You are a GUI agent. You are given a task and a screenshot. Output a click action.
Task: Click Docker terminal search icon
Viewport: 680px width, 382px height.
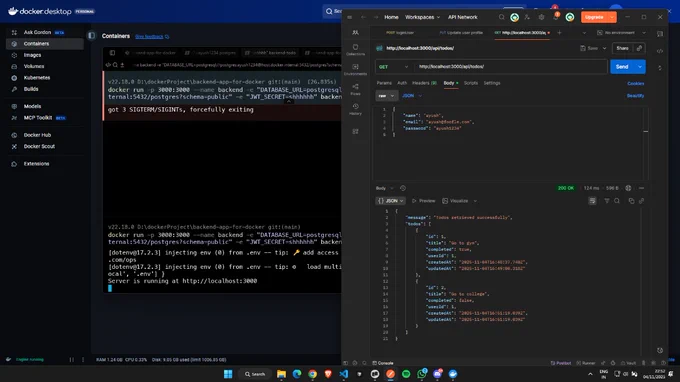[x=115, y=65]
